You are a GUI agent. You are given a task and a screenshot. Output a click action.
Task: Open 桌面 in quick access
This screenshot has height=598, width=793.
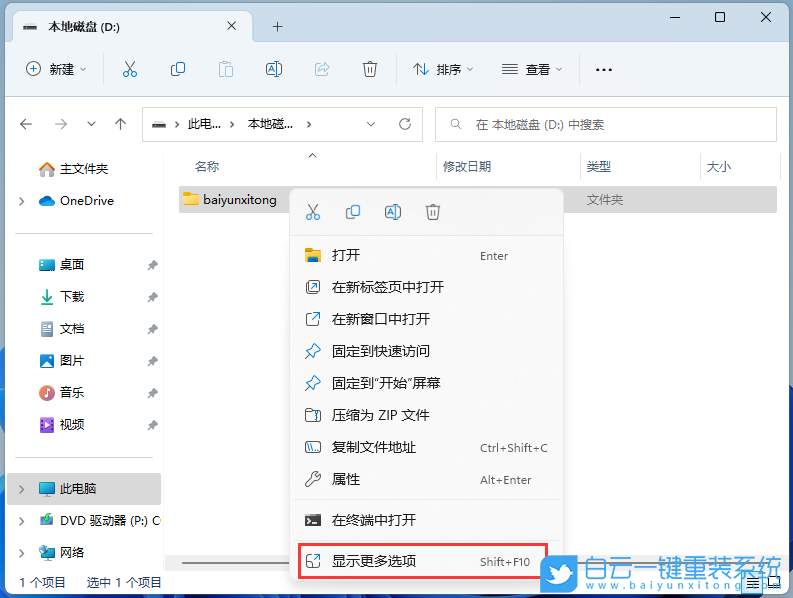click(x=62, y=265)
